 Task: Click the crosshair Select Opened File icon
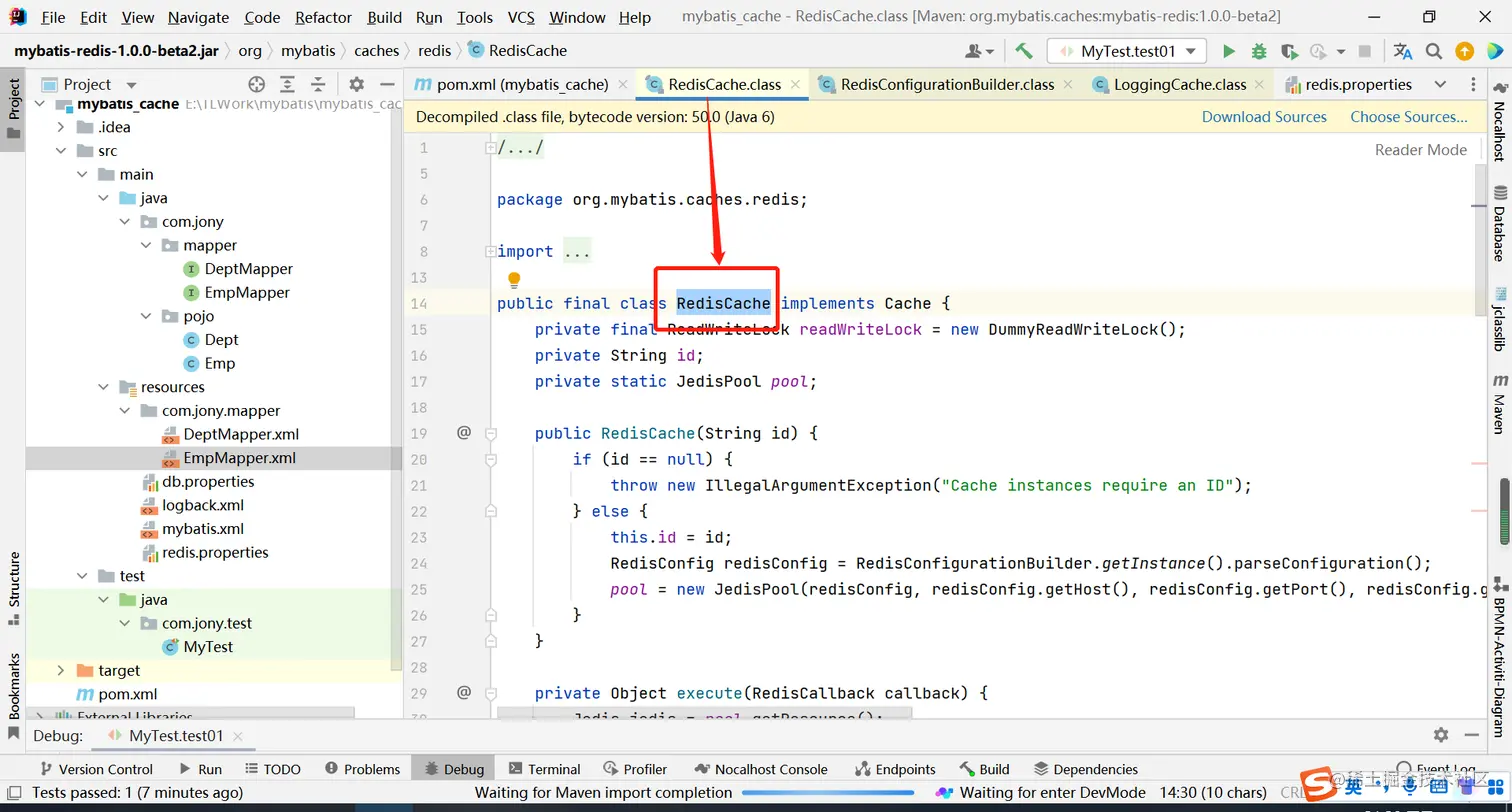(x=257, y=85)
